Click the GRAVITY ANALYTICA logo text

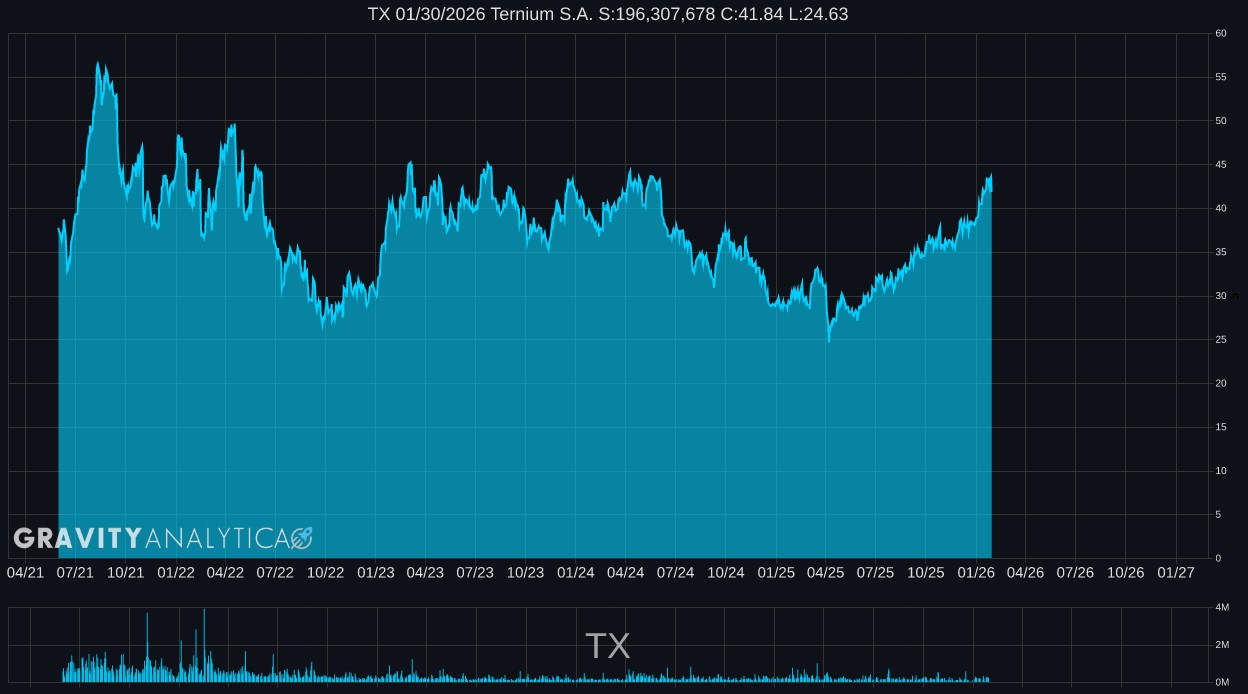tap(162, 539)
